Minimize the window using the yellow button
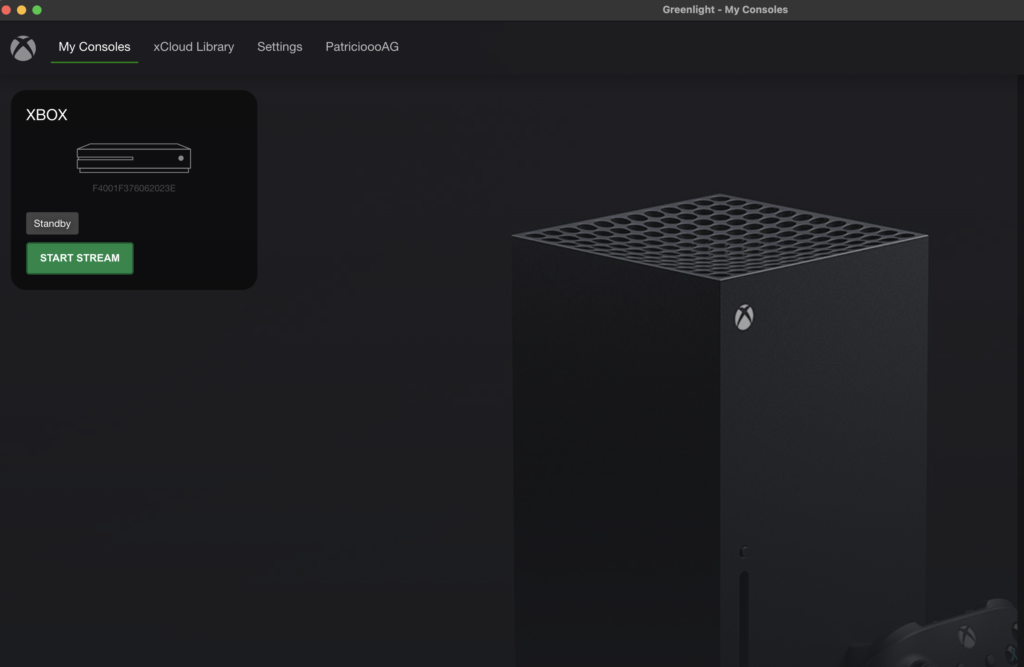 click(22, 10)
